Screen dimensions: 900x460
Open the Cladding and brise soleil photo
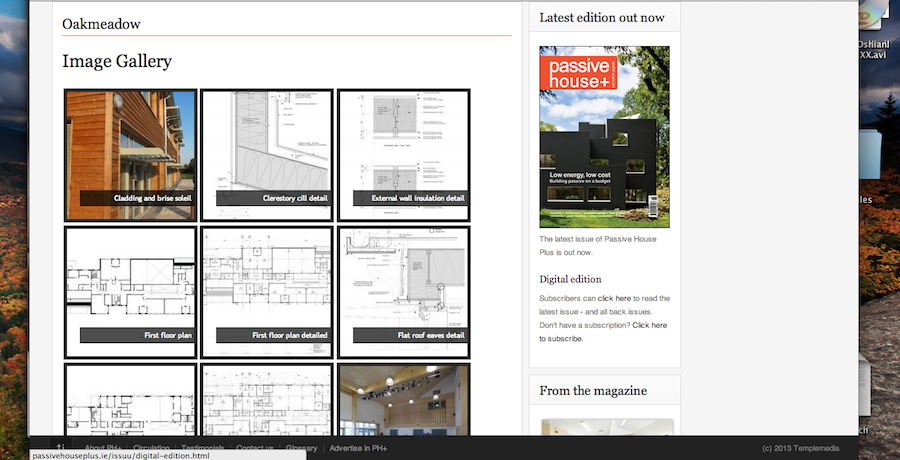click(x=130, y=154)
